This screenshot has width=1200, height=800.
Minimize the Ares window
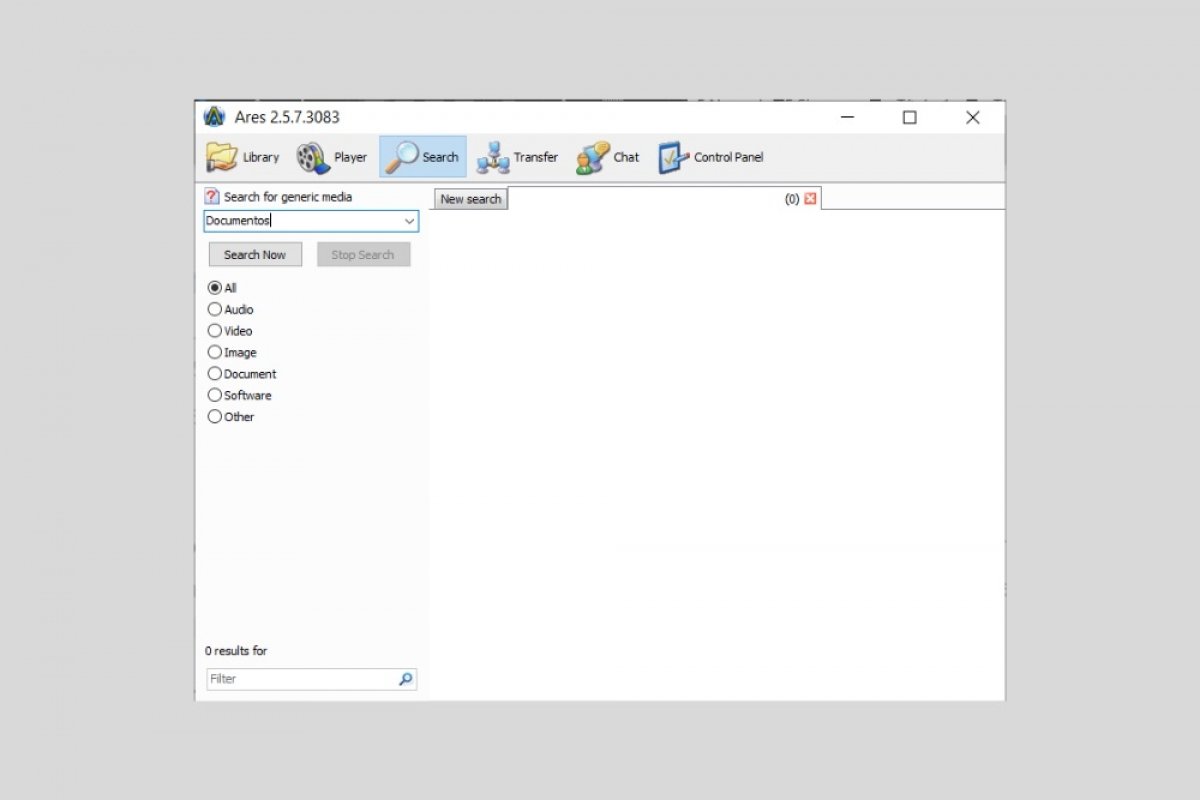click(x=848, y=117)
